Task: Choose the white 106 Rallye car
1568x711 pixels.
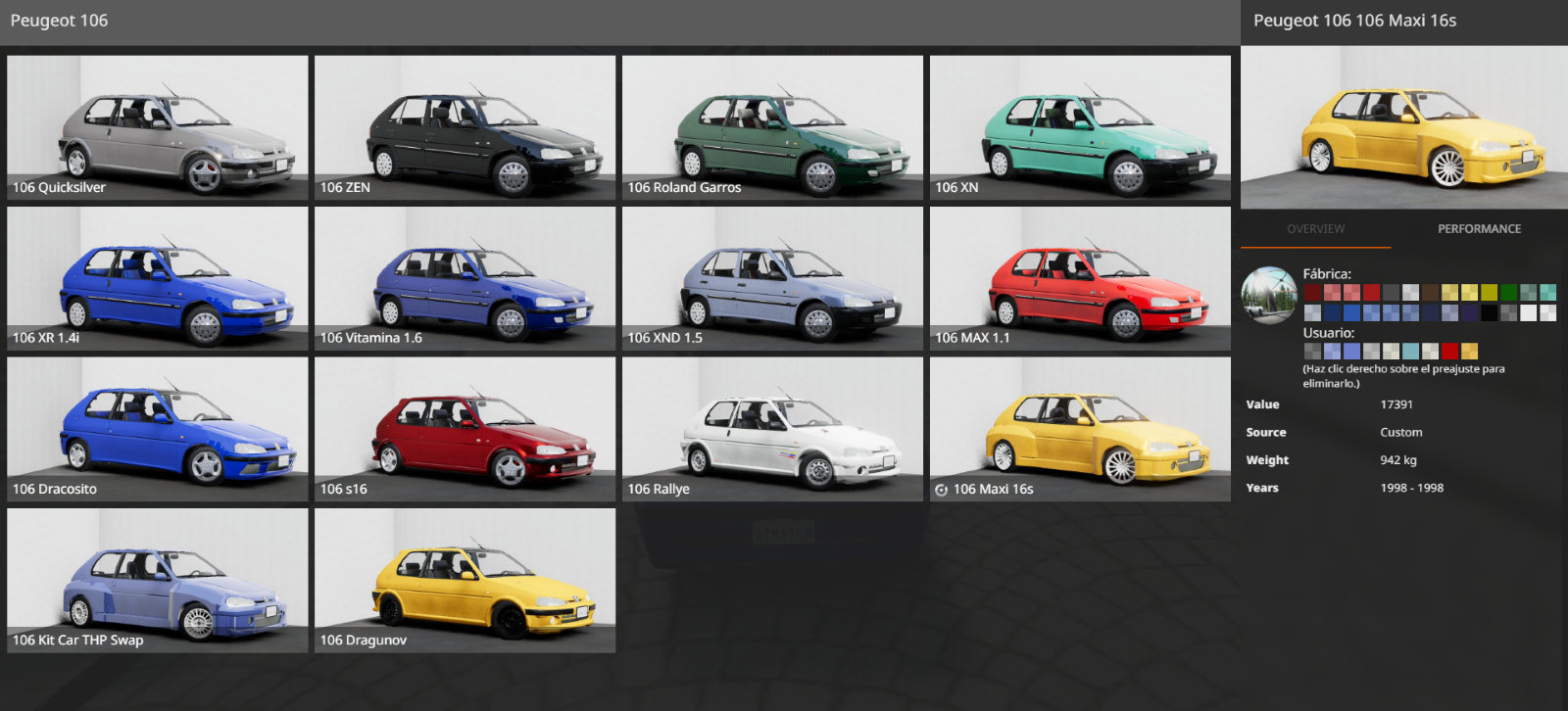Action: [772, 429]
